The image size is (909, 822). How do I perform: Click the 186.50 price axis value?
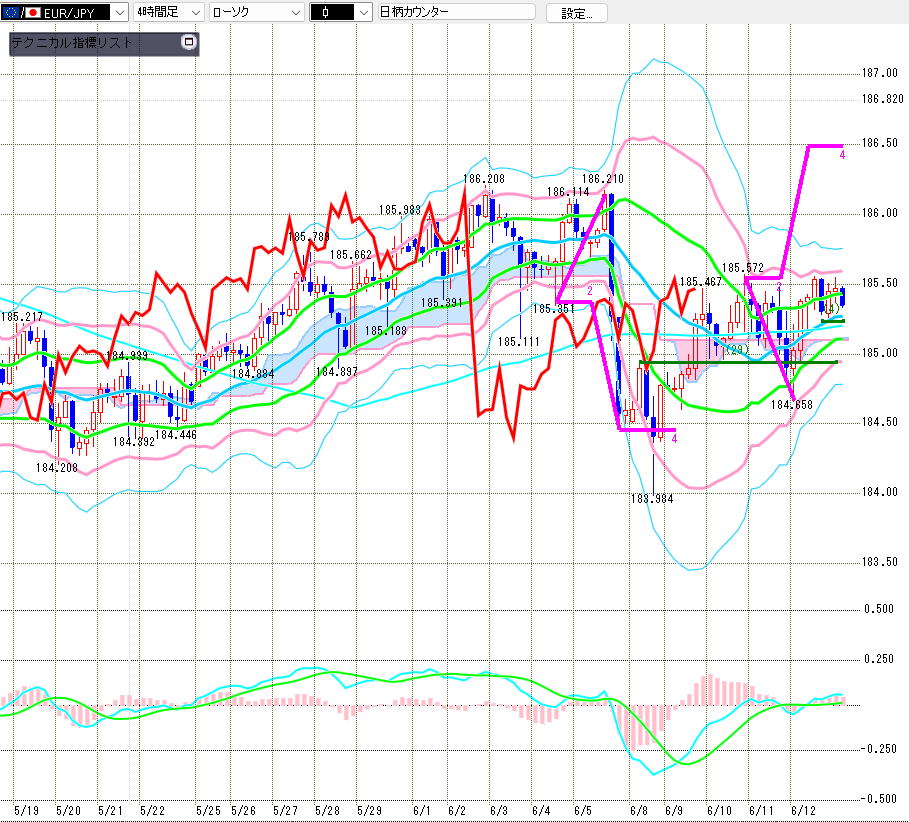879,143
